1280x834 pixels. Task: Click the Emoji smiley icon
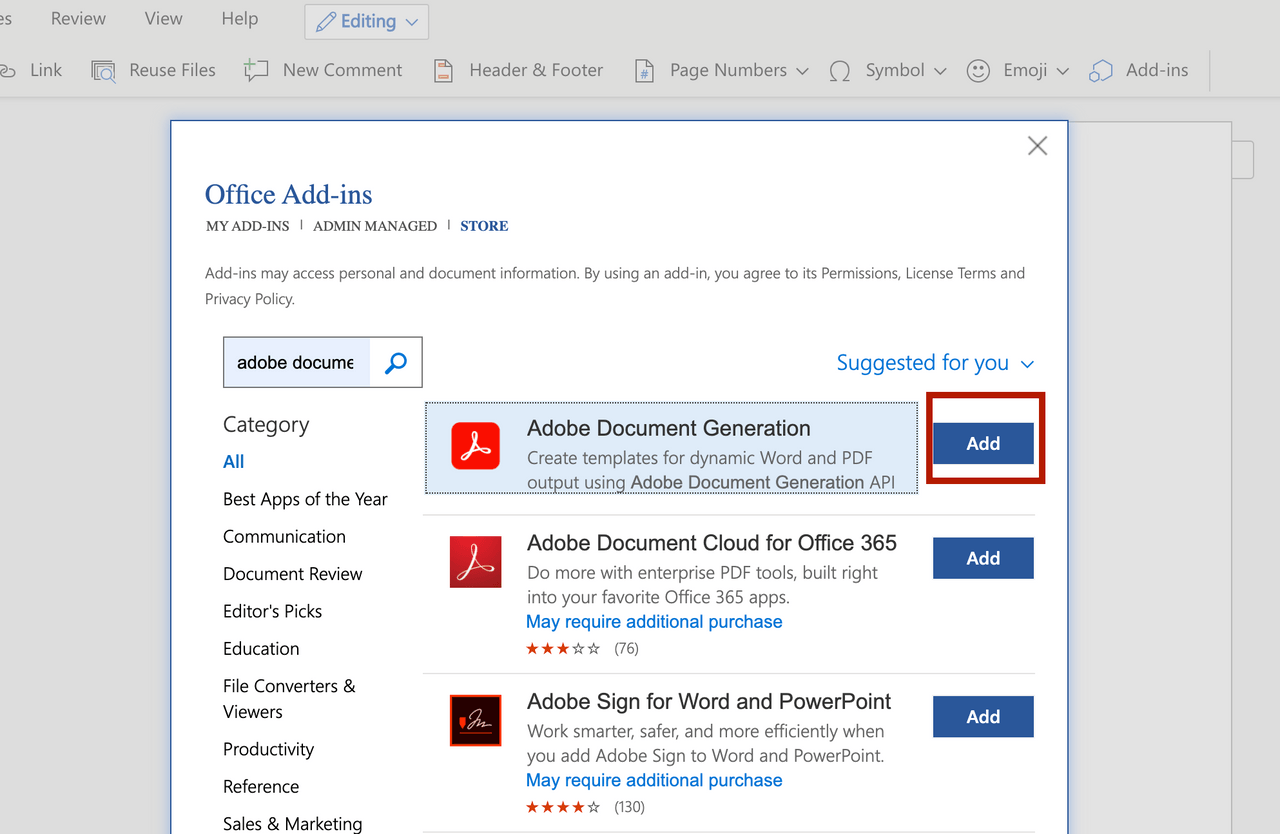[x=978, y=71]
